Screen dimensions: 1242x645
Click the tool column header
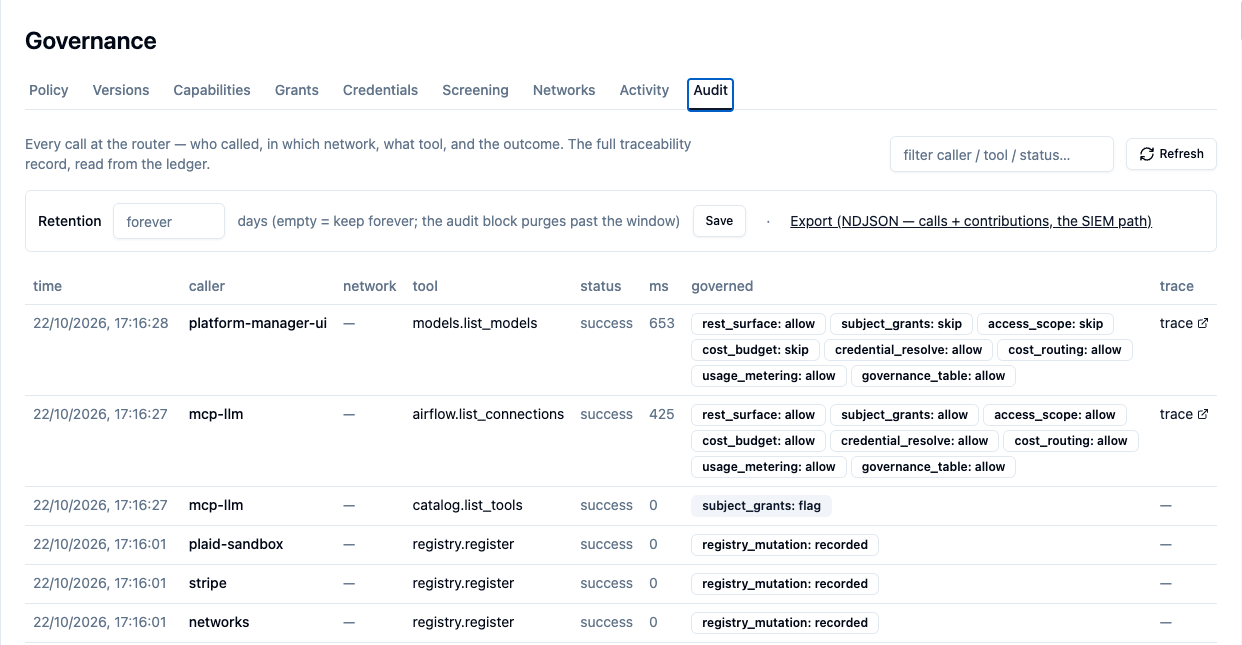(x=425, y=286)
